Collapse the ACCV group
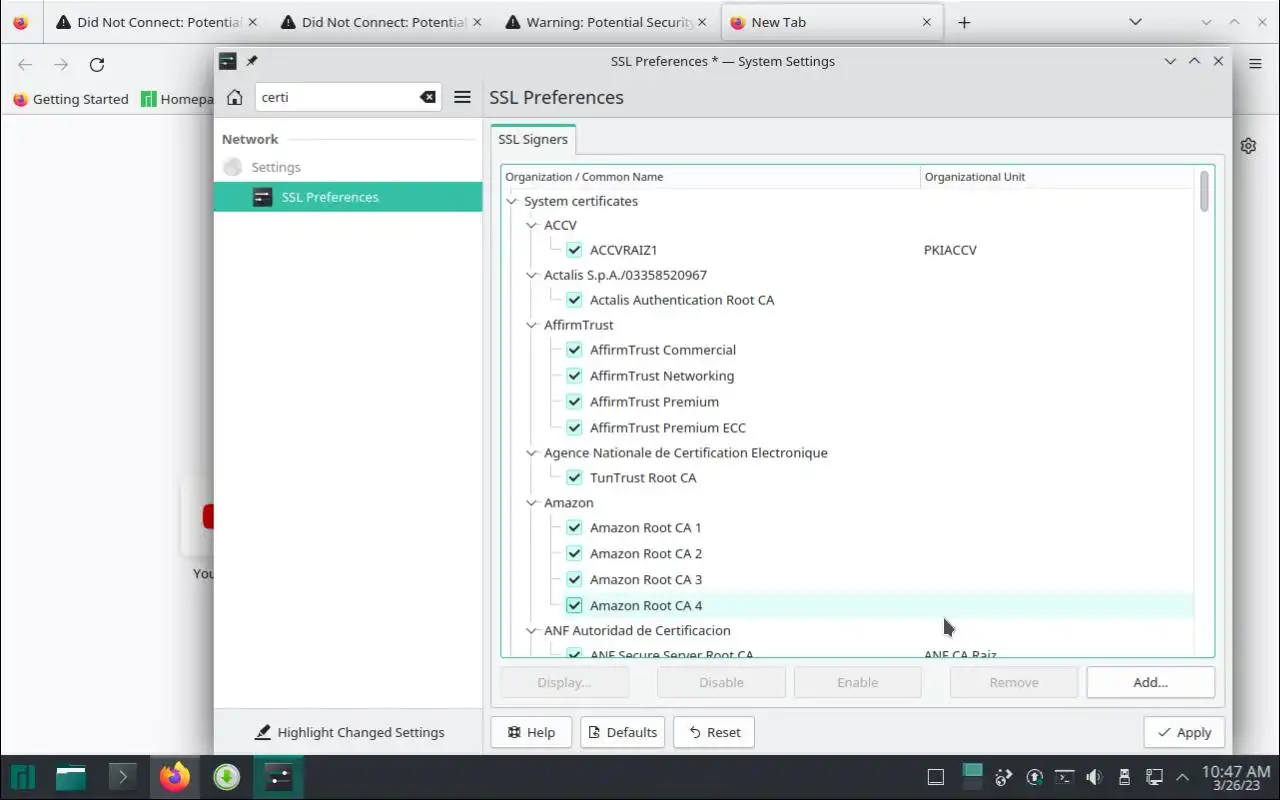This screenshot has width=1280, height=800. 531,226
